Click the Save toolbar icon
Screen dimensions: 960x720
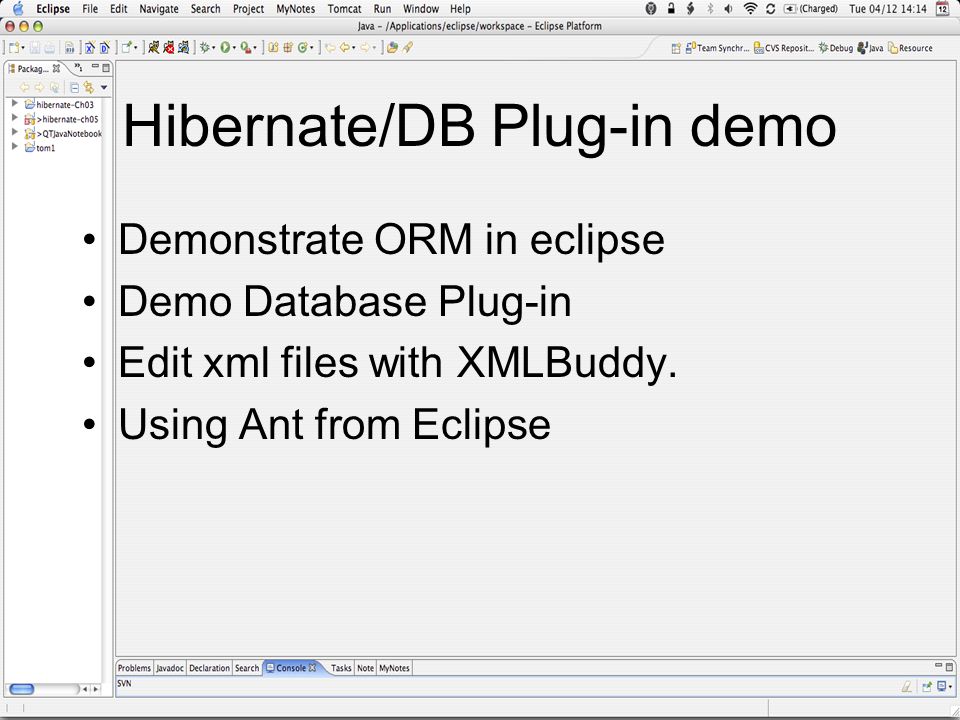35,48
